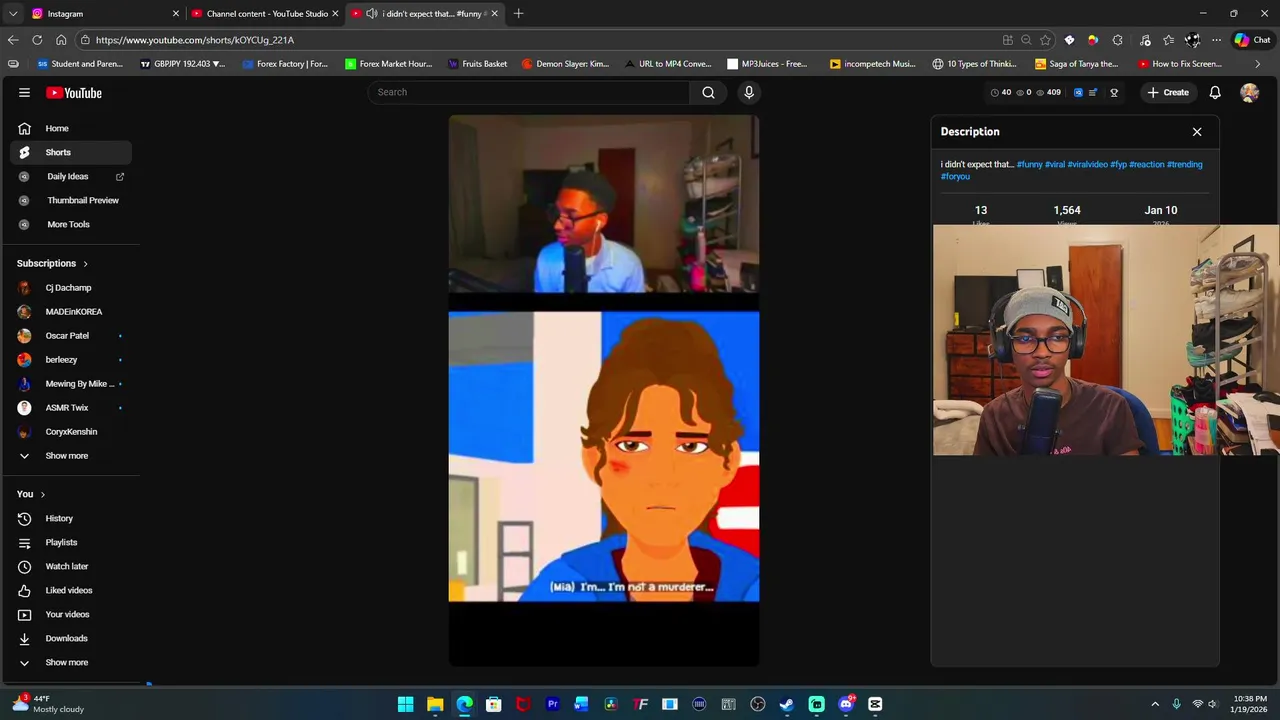Click the YouTube logo
The image size is (1280, 720).
point(74,93)
